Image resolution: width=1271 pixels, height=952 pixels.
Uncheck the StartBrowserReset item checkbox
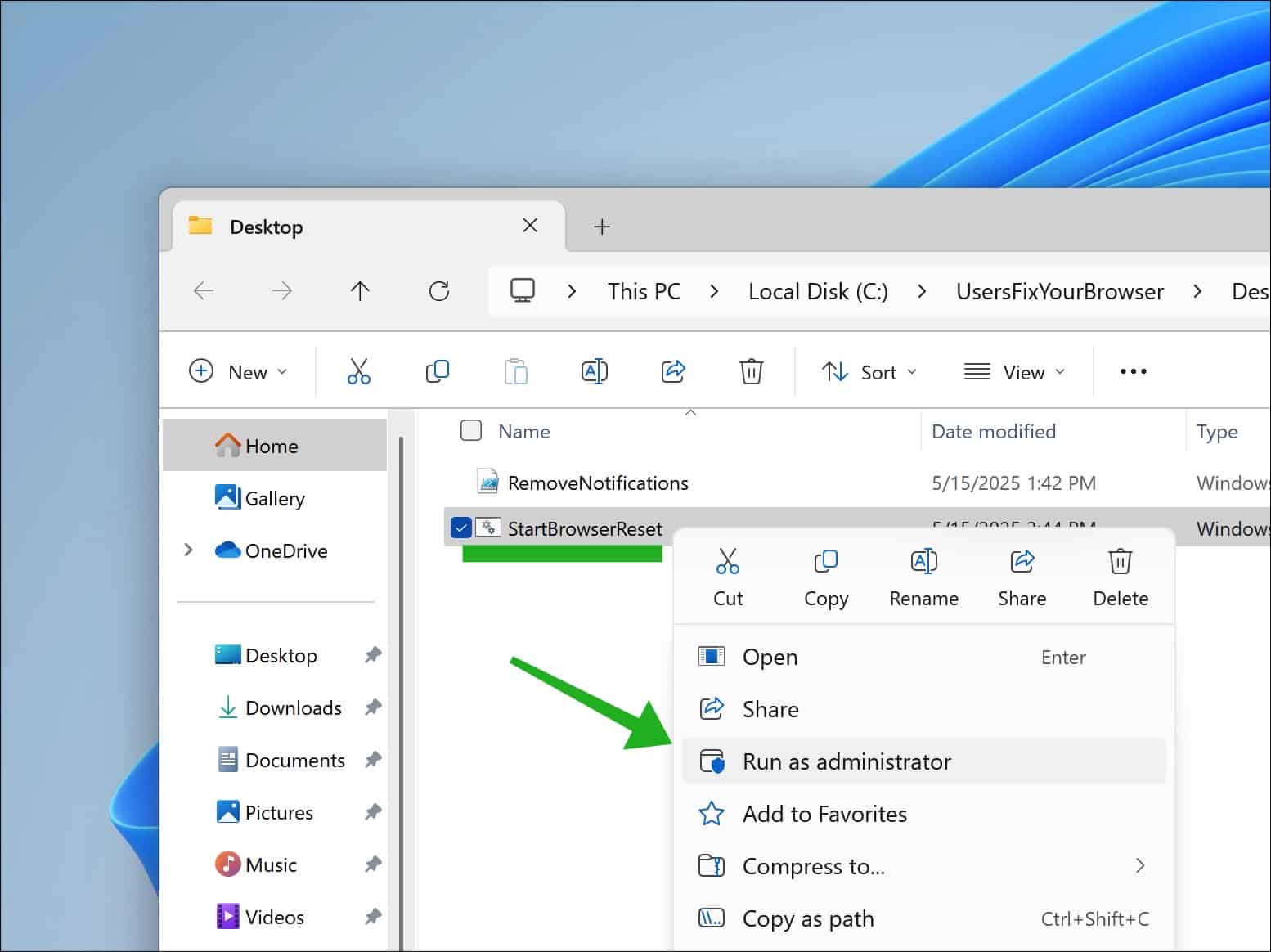(461, 528)
